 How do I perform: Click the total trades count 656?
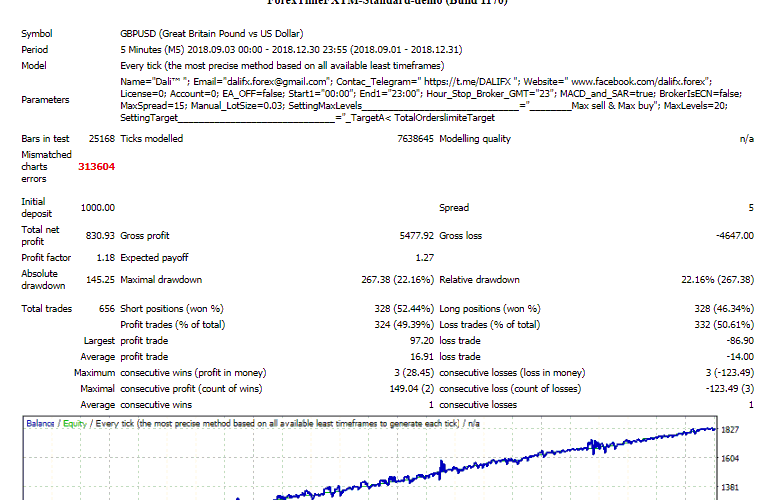(104, 309)
